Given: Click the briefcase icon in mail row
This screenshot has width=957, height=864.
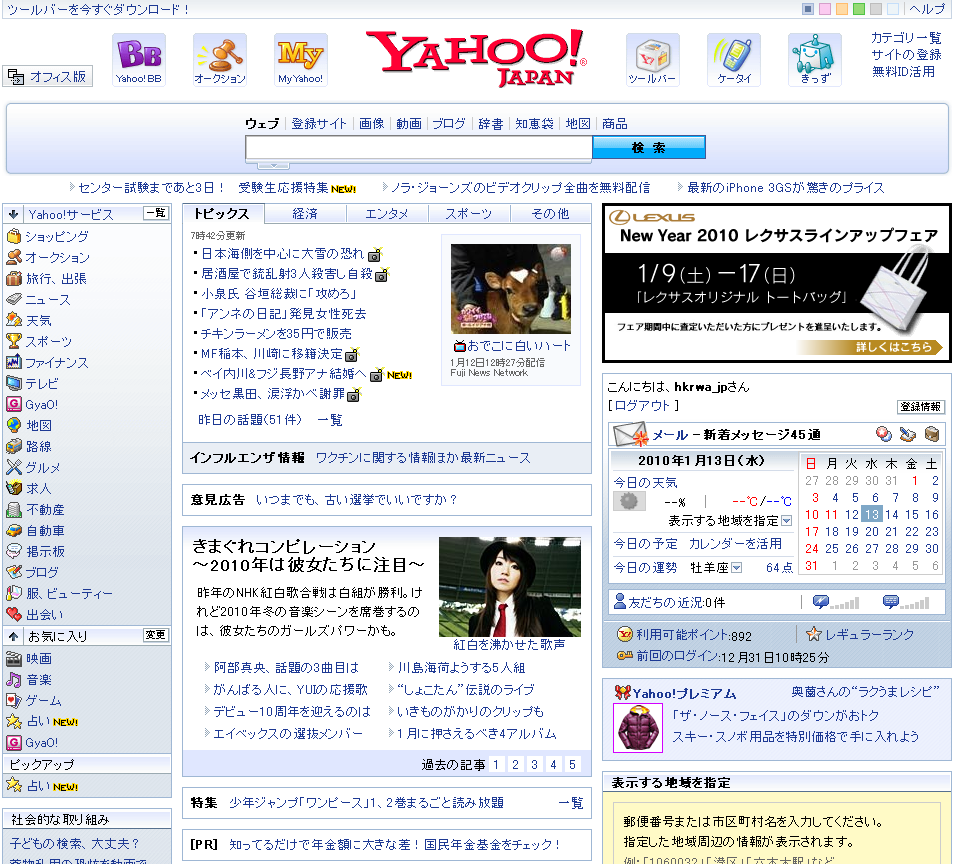Looking at the screenshot, I should [932, 434].
